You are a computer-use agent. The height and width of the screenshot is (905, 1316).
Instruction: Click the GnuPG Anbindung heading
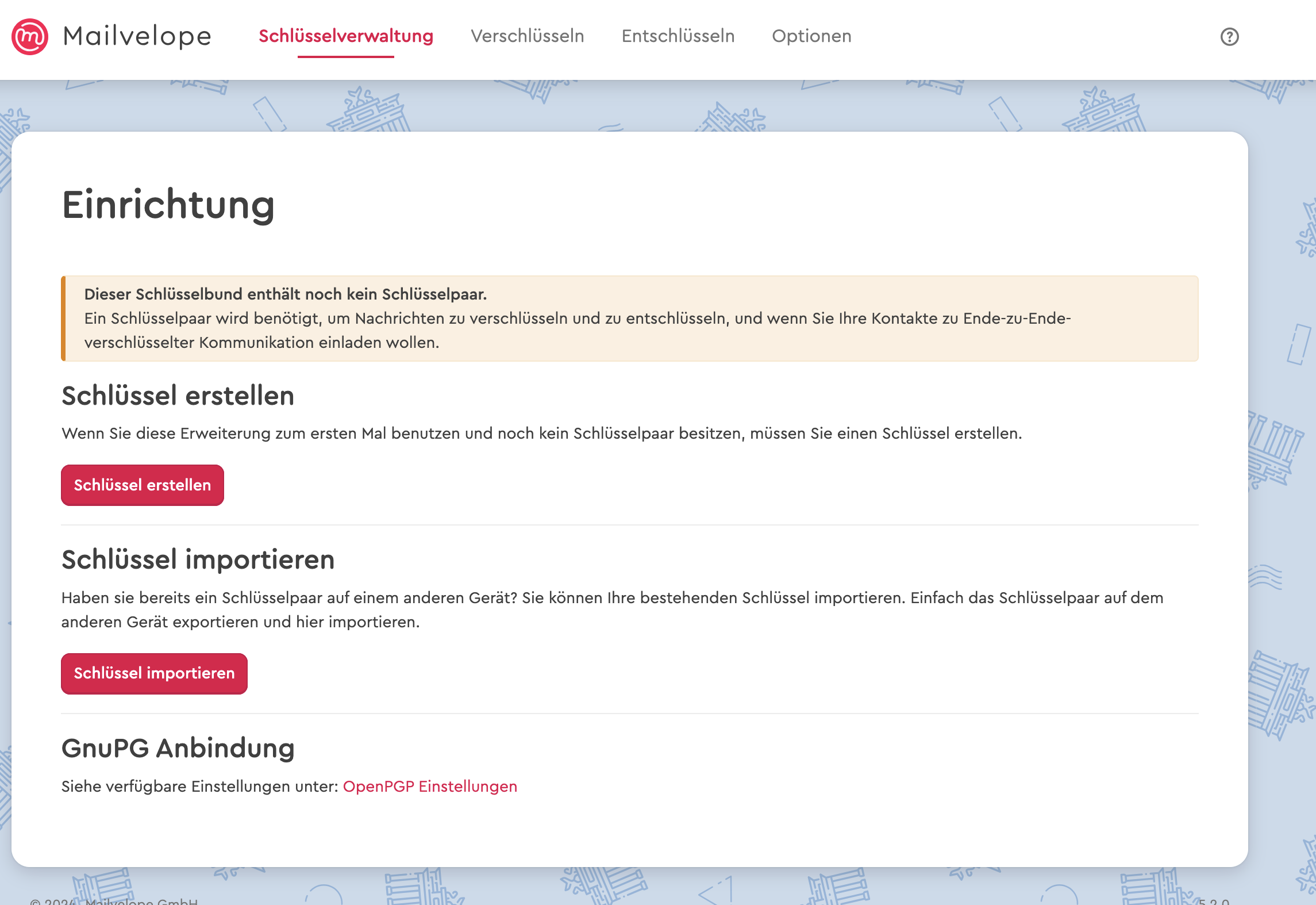click(178, 748)
